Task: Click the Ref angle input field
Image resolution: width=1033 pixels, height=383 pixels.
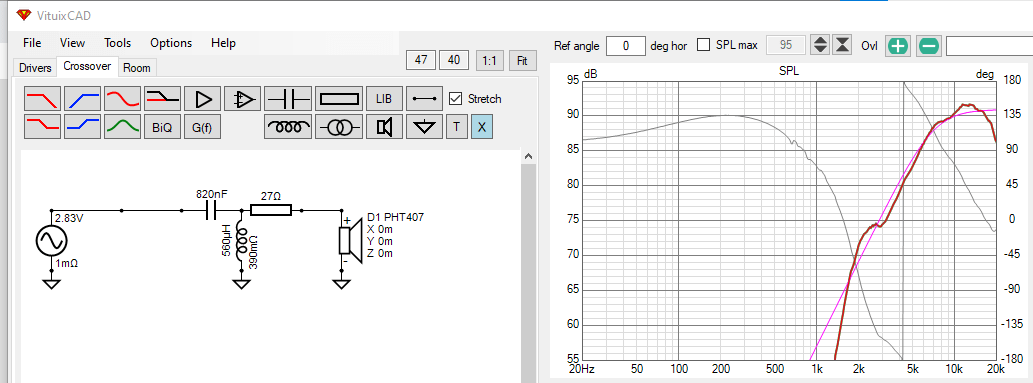Action: point(625,45)
